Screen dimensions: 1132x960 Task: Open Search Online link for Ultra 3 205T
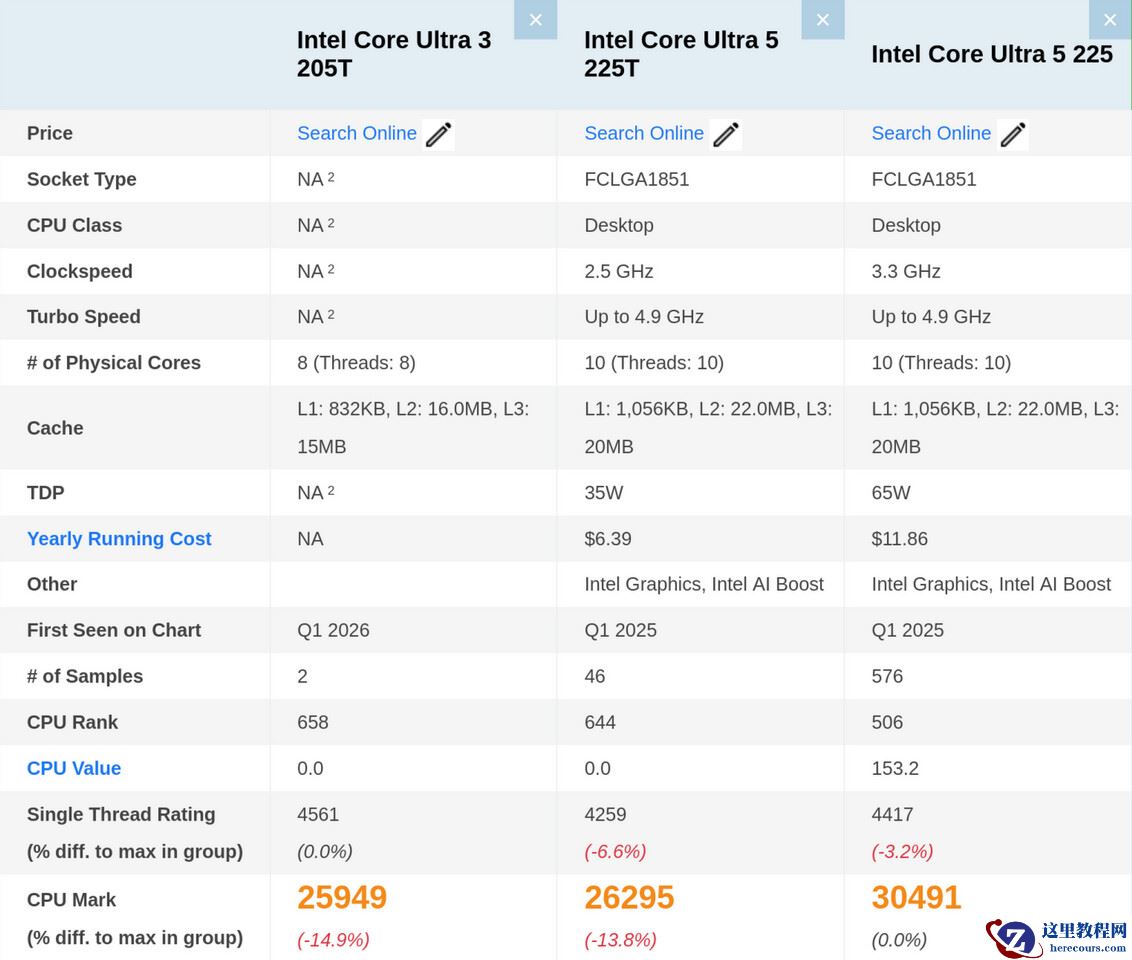click(x=357, y=134)
